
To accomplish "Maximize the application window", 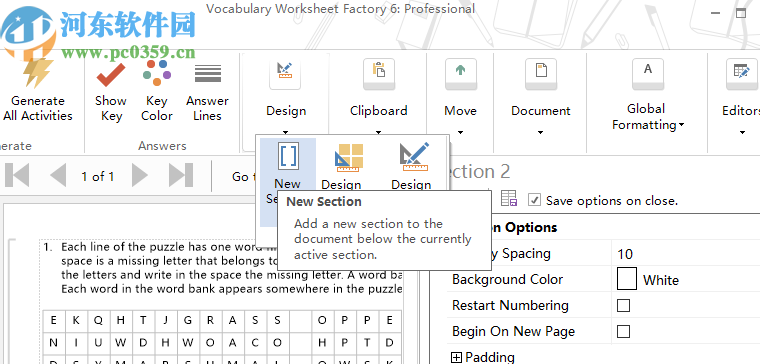I will (x=740, y=13).
